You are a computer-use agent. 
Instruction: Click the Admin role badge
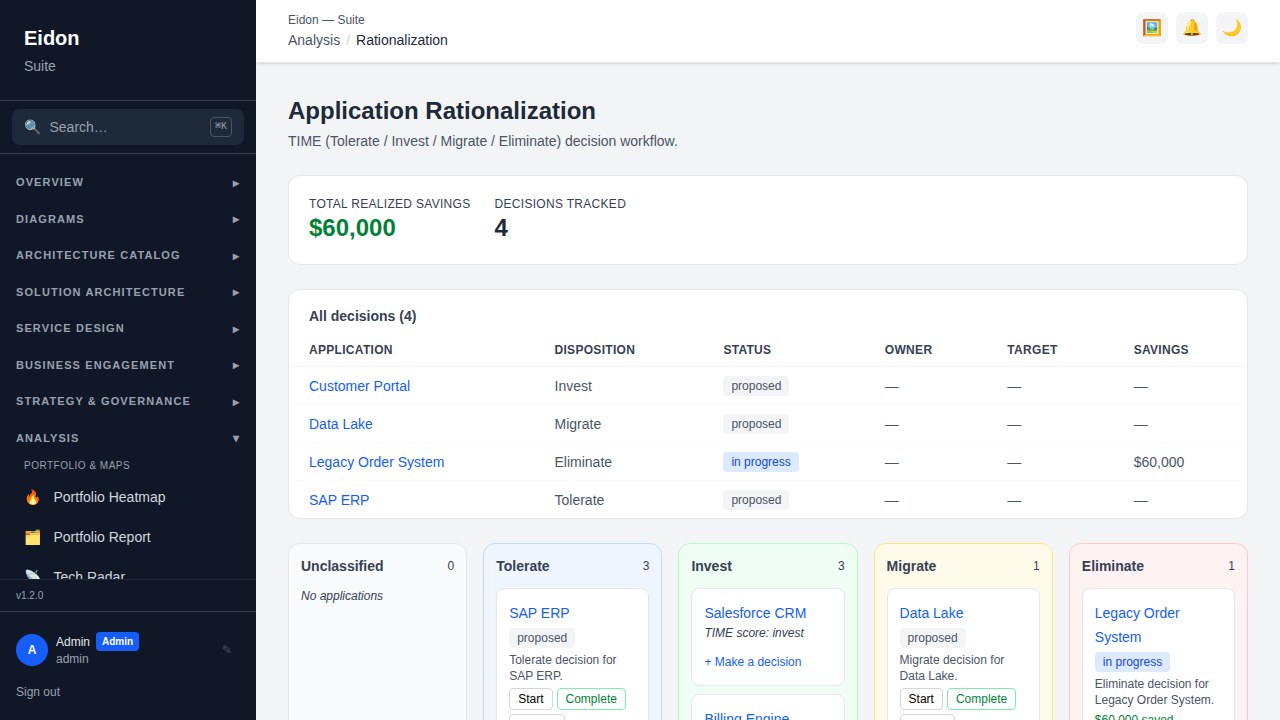coord(117,642)
